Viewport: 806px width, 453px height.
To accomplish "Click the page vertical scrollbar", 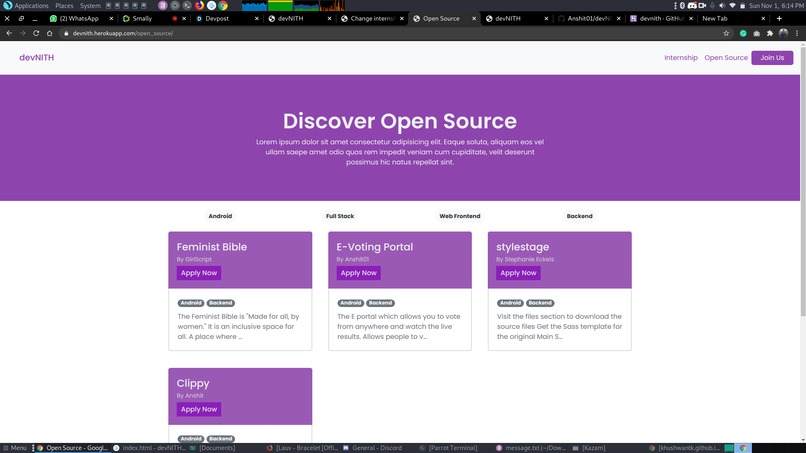I will [x=803, y=180].
